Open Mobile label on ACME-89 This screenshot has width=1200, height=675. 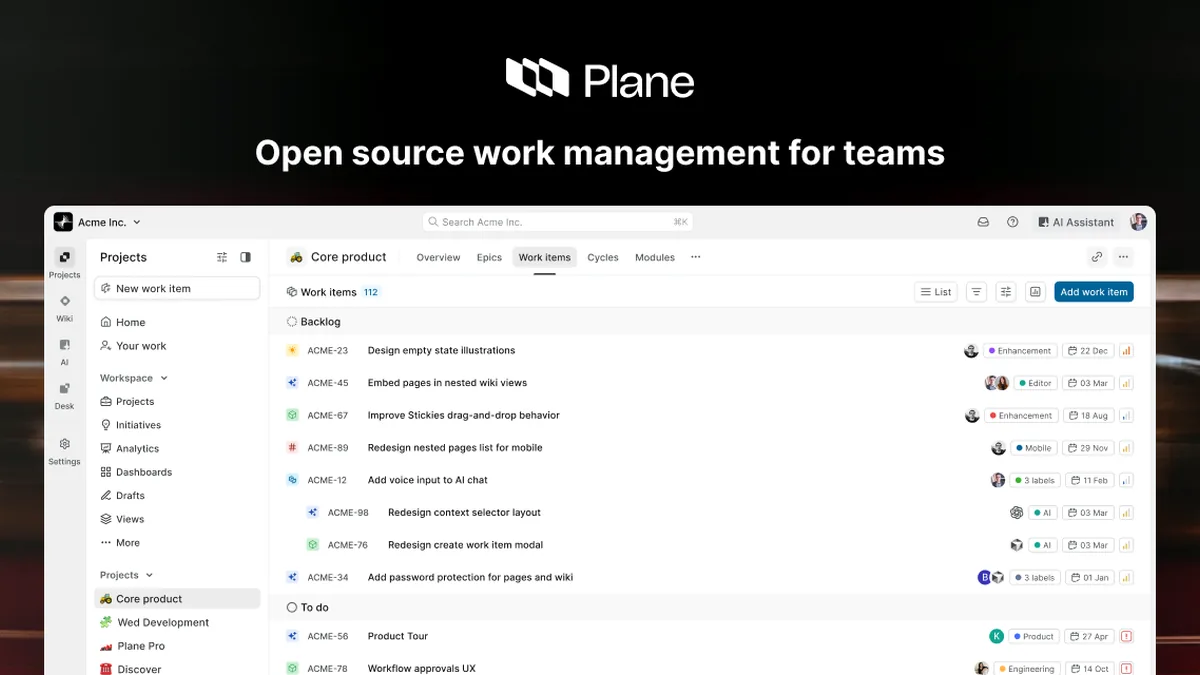click(x=1033, y=448)
